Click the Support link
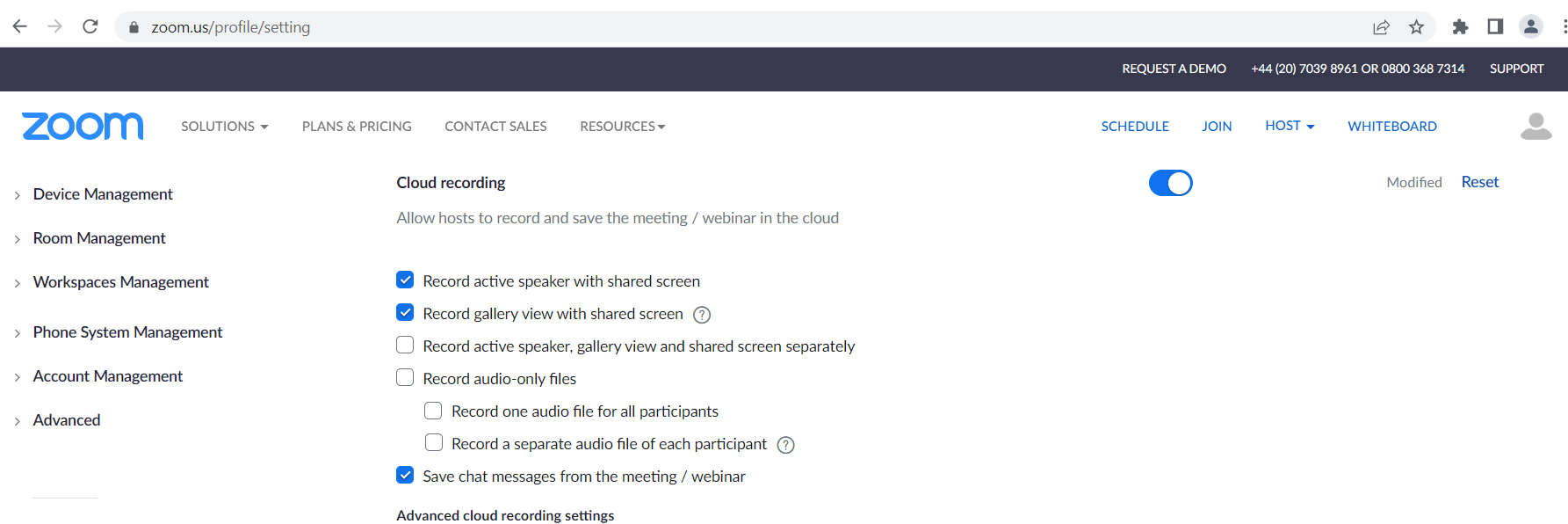 pos(1516,69)
